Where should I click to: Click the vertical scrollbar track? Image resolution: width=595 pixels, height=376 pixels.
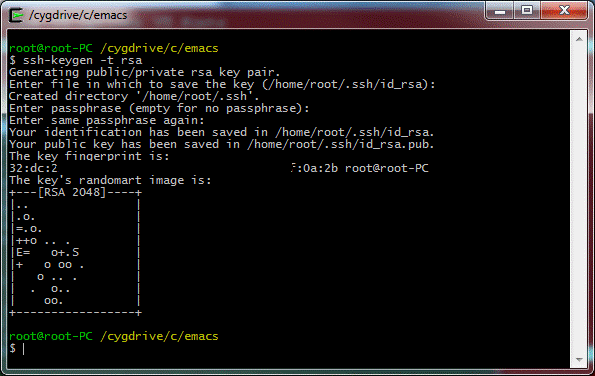(x=579, y=199)
